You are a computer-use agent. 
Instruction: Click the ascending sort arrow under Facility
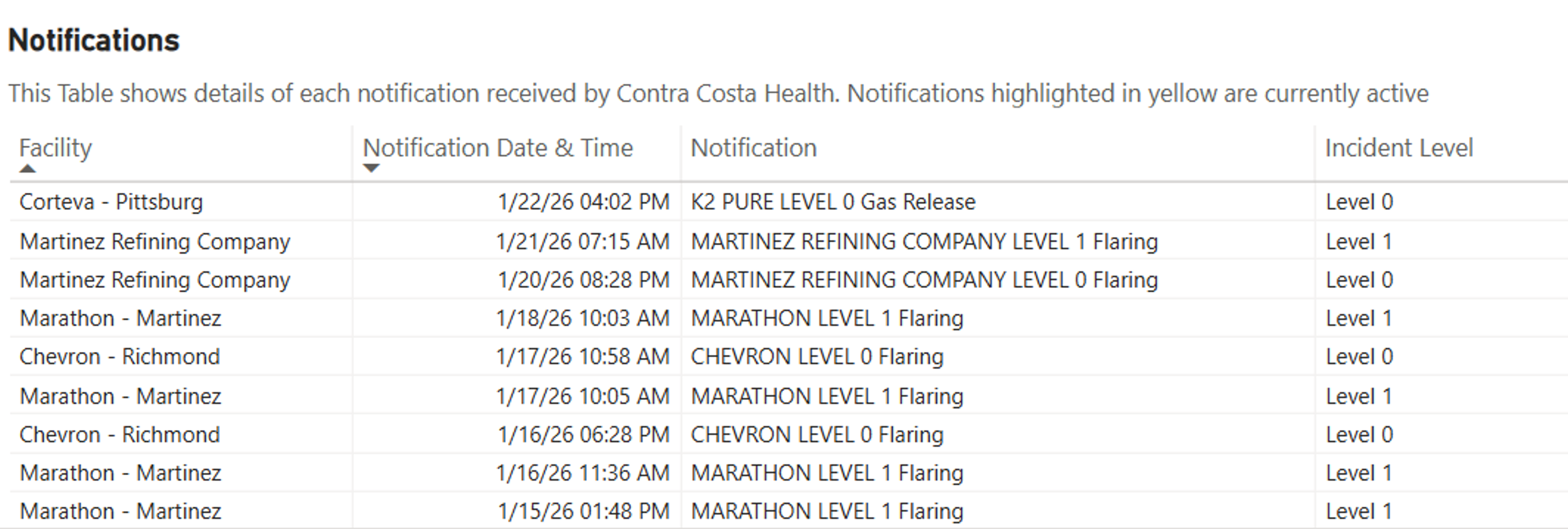click(x=27, y=169)
